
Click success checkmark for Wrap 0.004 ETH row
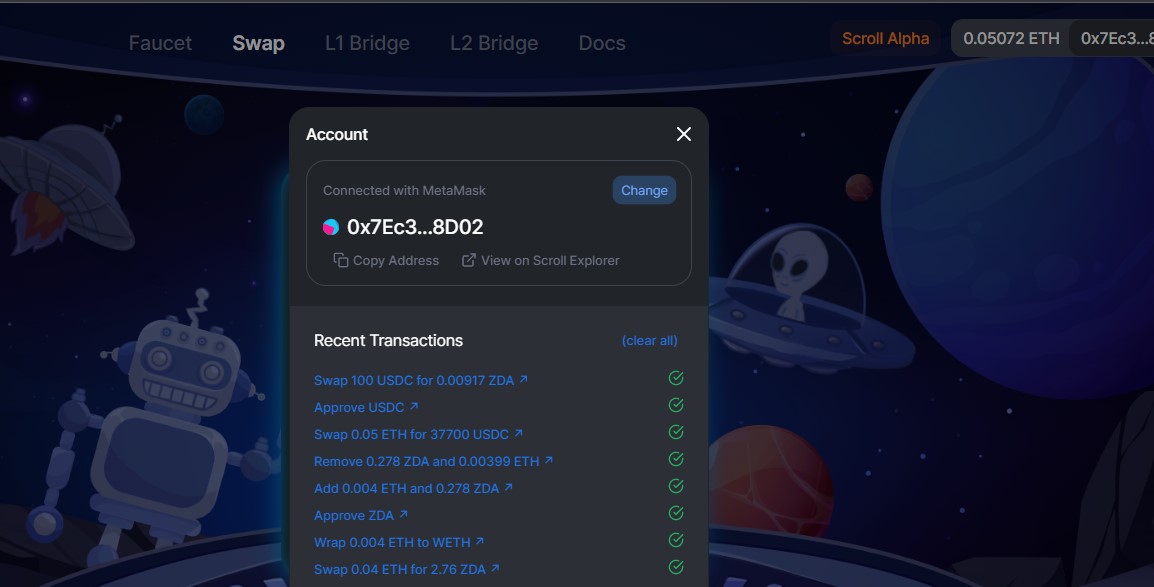click(x=676, y=540)
